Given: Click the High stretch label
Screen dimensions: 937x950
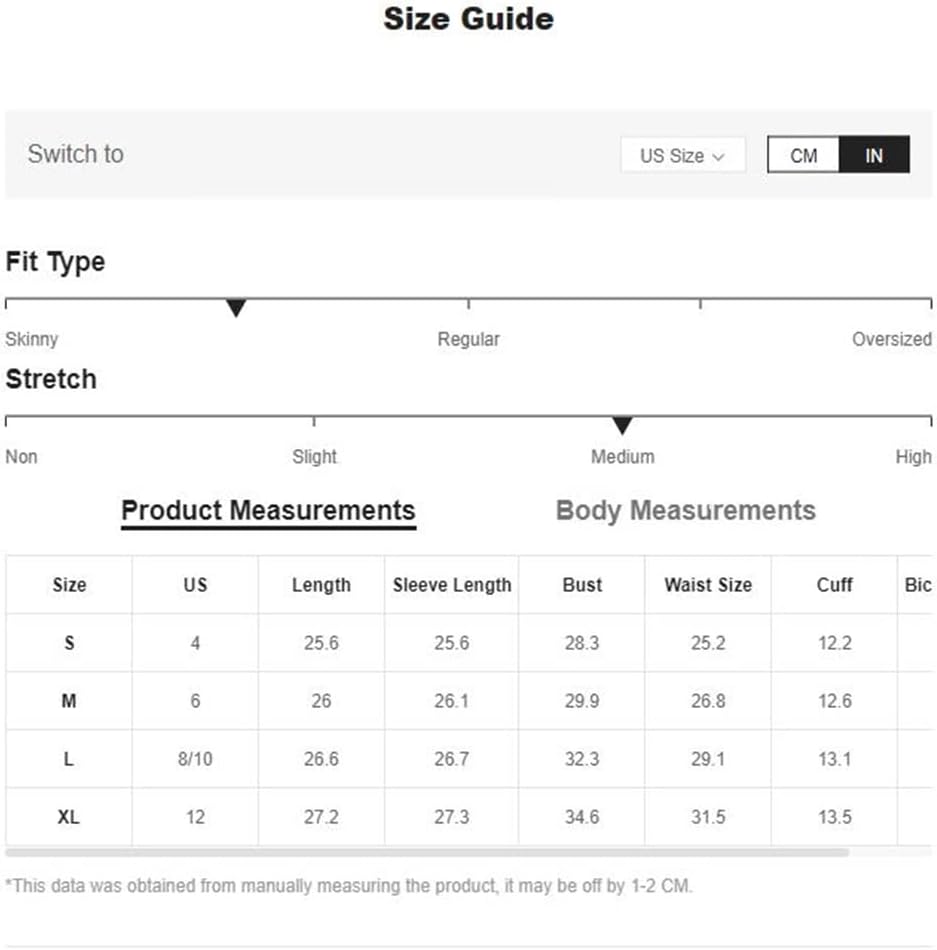Looking at the screenshot, I should [913, 457].
